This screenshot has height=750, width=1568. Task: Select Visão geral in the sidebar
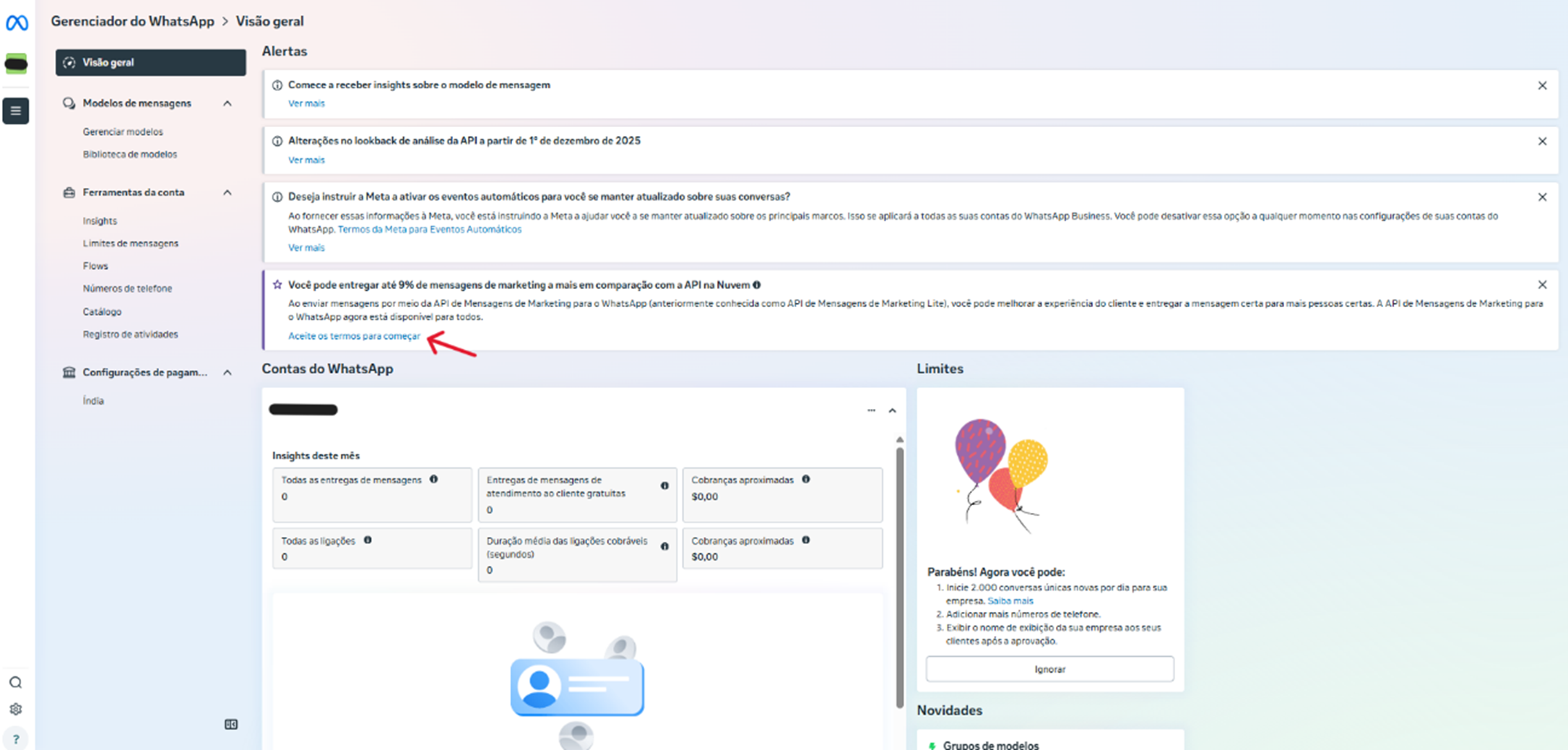click(151, 62)
